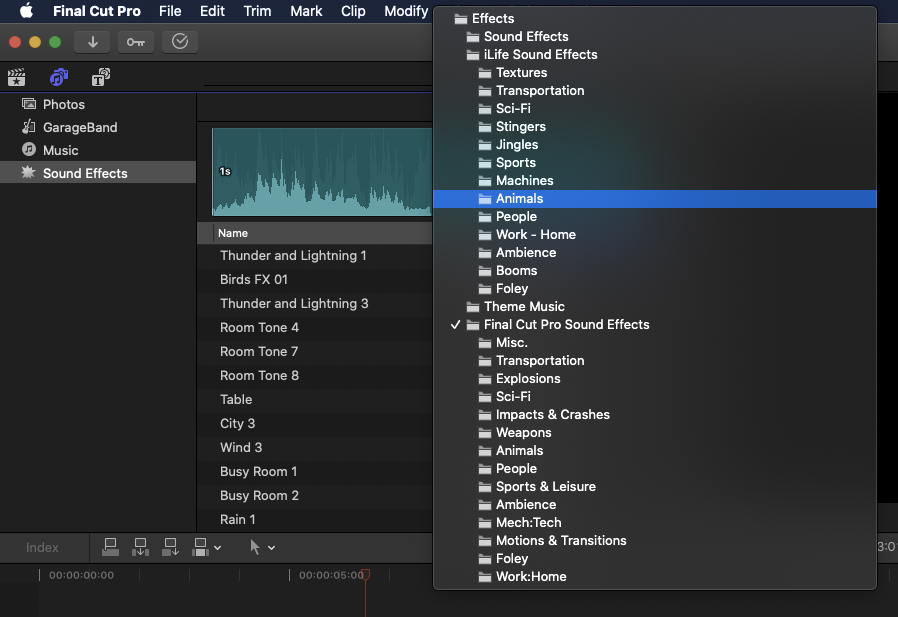Choose the Motions & Transitions folder
The height and width of the screenshot is (617, 898).
pyautogui.click(x=655, y=540)
